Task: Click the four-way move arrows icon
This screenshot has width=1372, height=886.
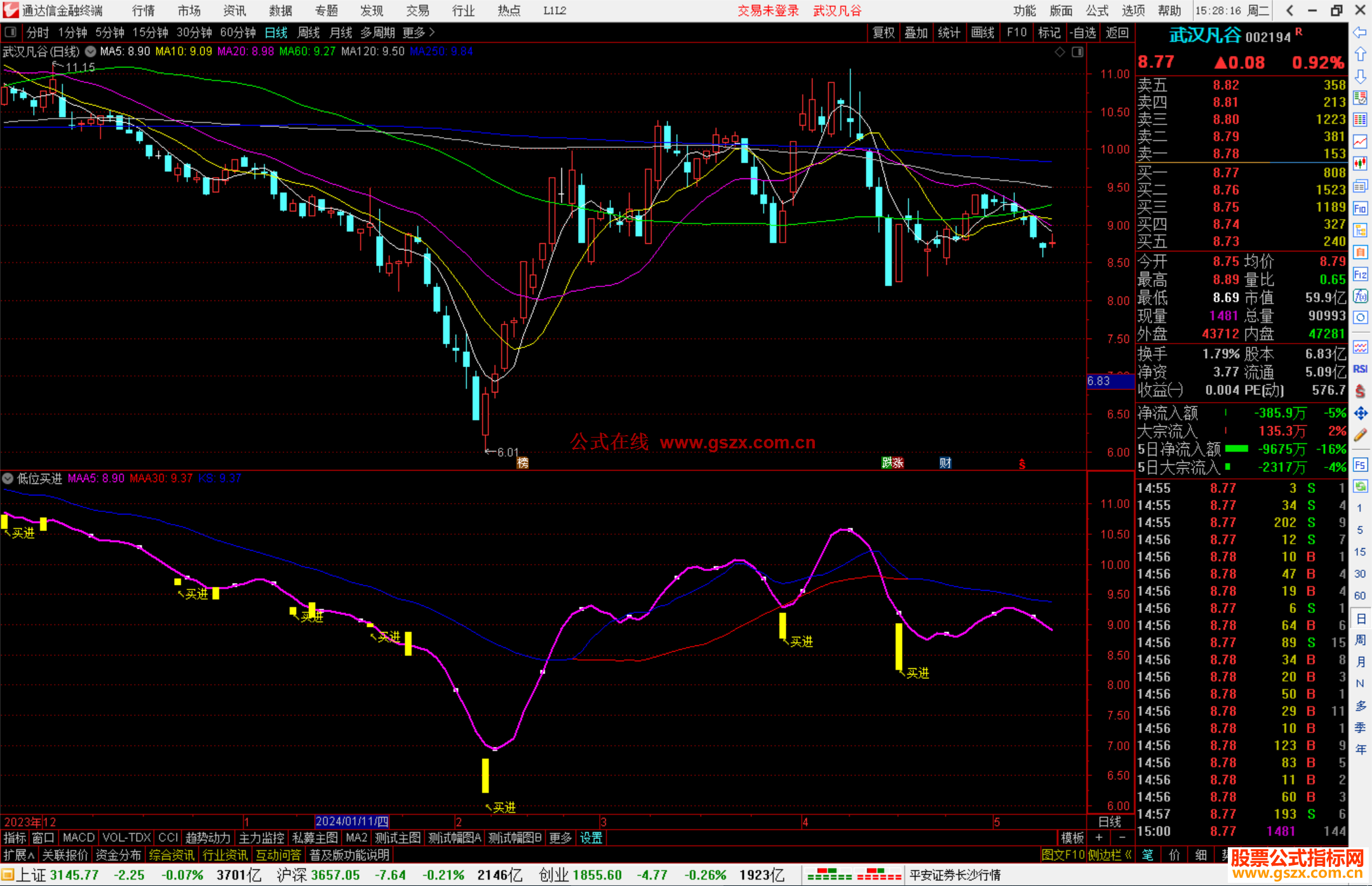Action: pyautogui.click(x=1360, y=413)
